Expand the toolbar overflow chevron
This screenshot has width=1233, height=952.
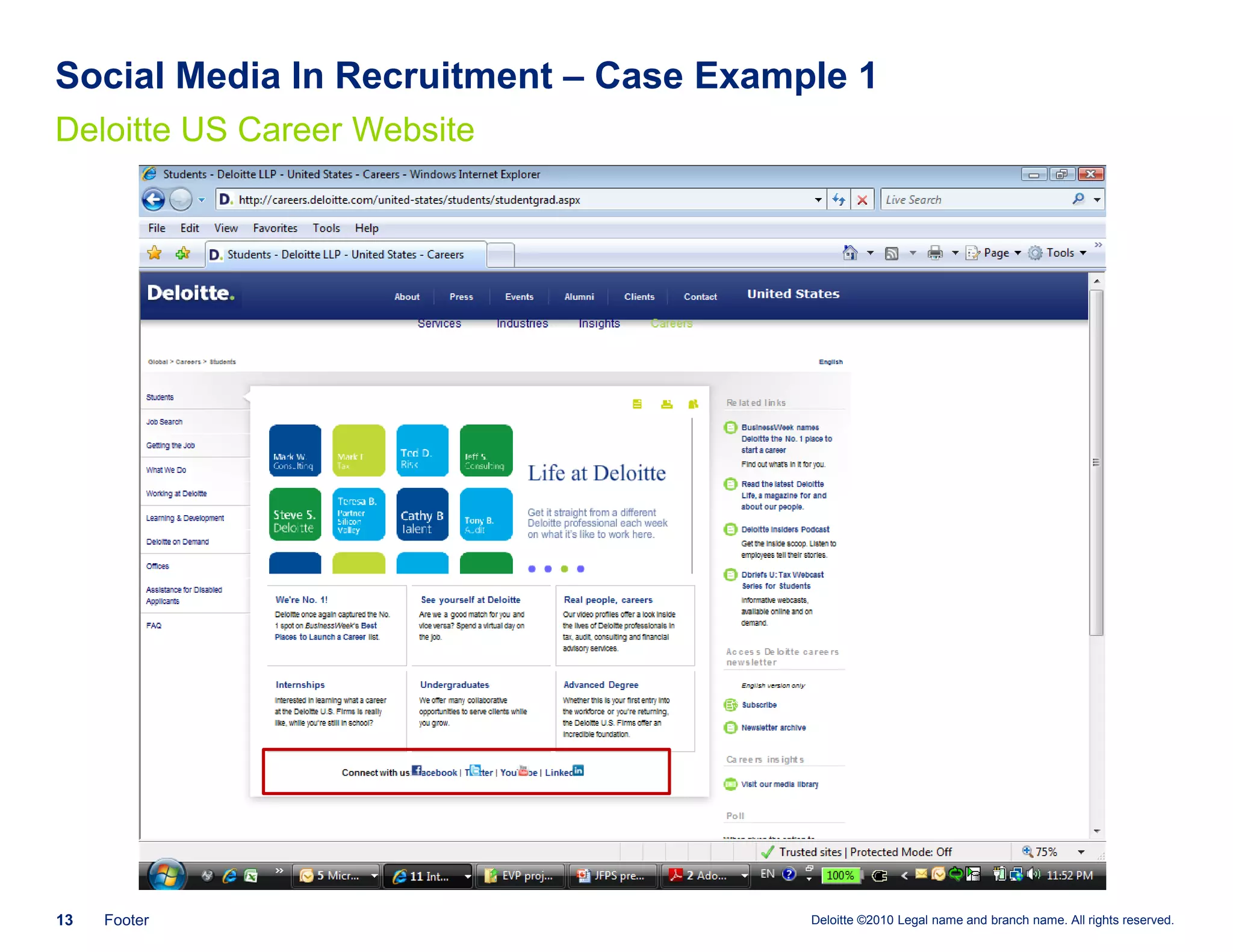pos(1098,244)
